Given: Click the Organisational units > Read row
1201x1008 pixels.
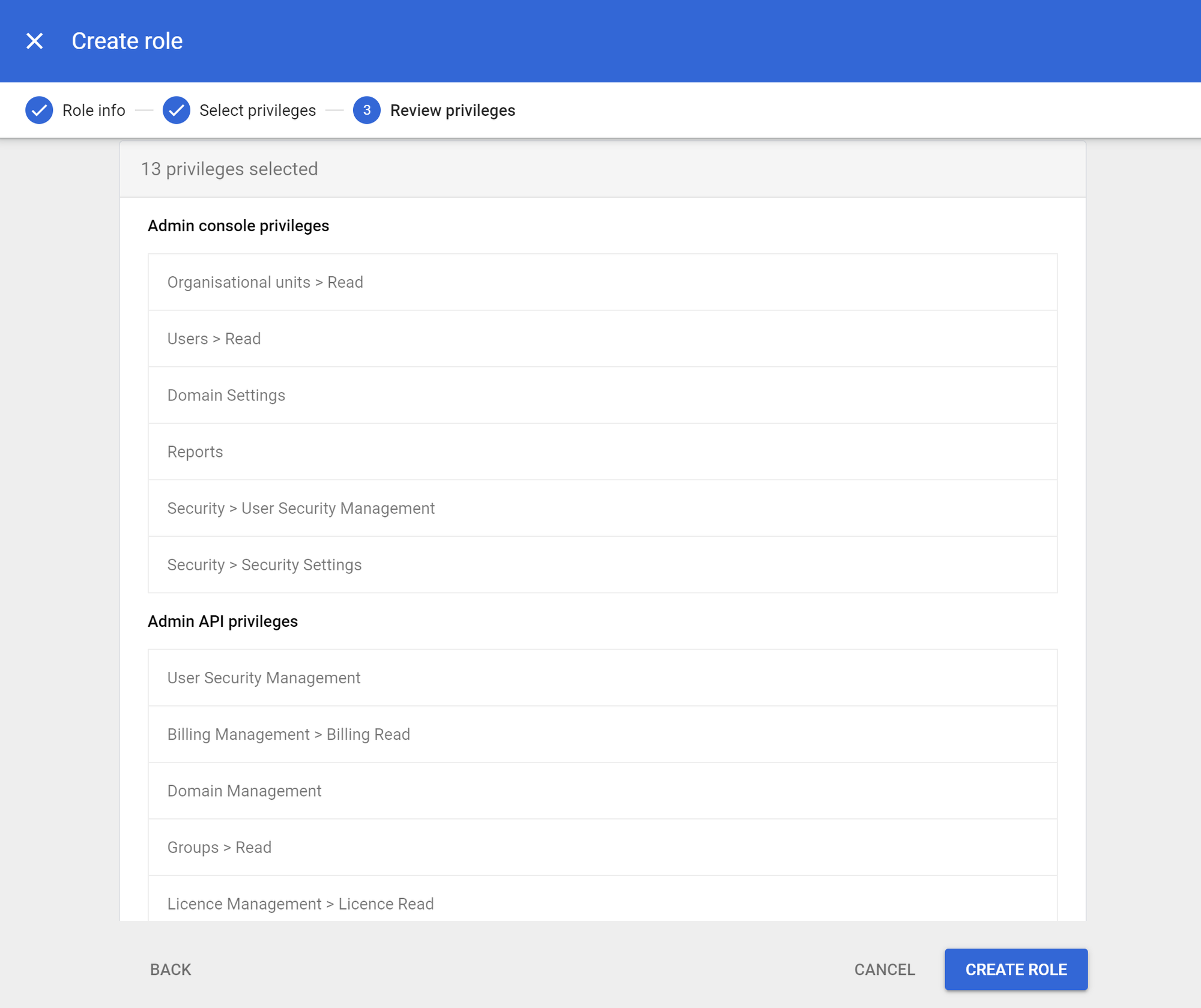Looking at the screenshot, I should point(602,282).
